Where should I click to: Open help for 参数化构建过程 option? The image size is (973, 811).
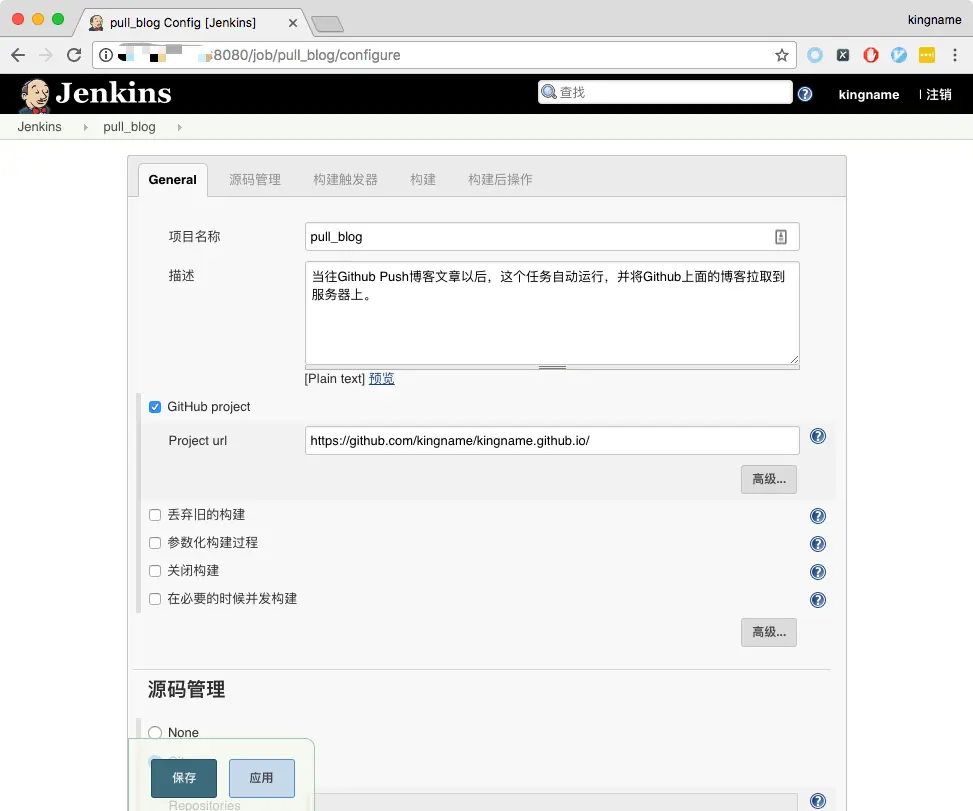[818, 544]
